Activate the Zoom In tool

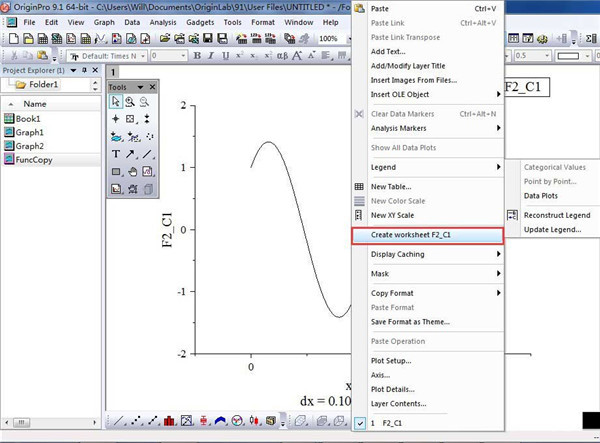point(131,102)
